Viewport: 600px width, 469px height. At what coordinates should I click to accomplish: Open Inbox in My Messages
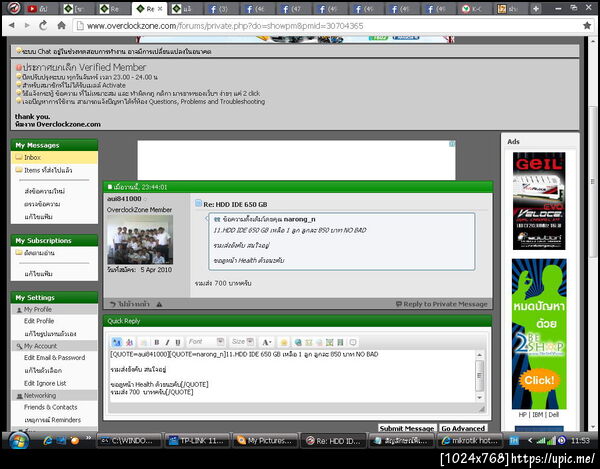[x=32, y=157]
